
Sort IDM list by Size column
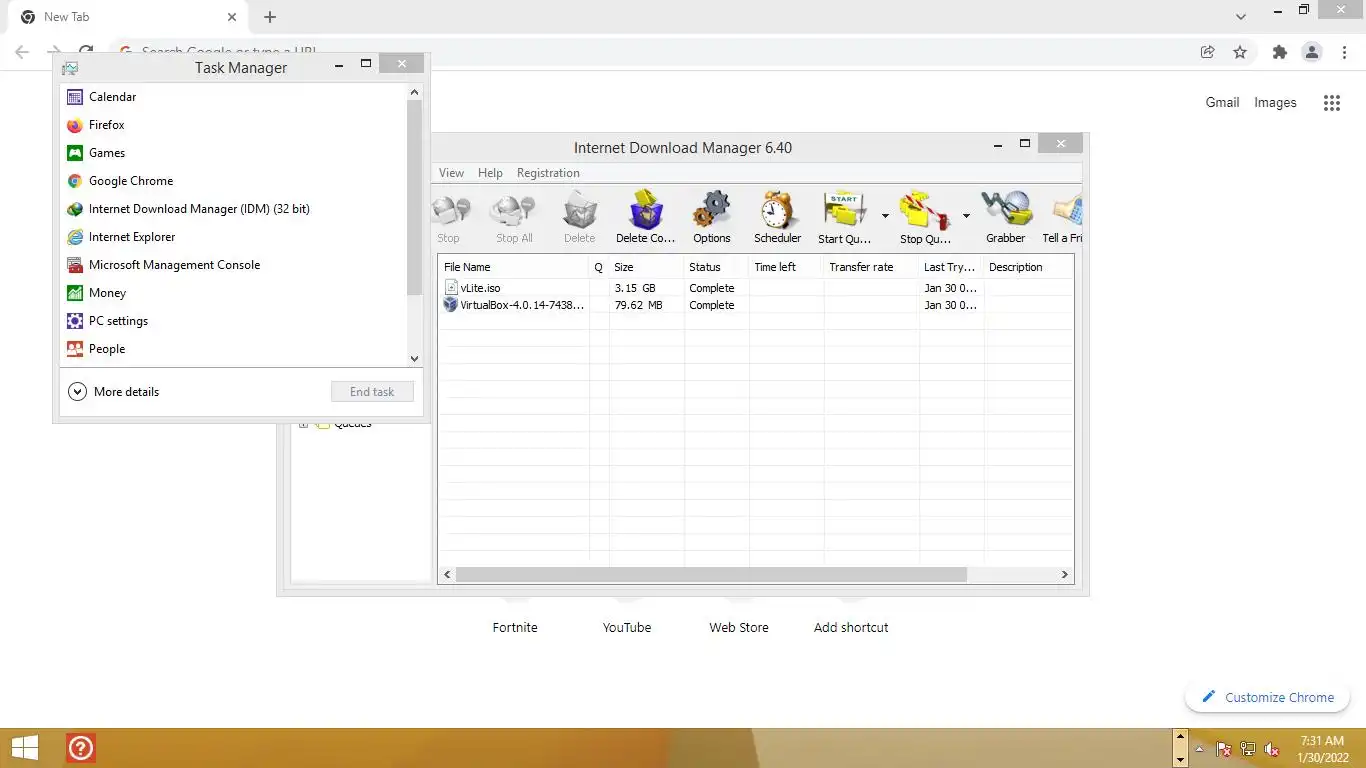[x=647, y=267]
